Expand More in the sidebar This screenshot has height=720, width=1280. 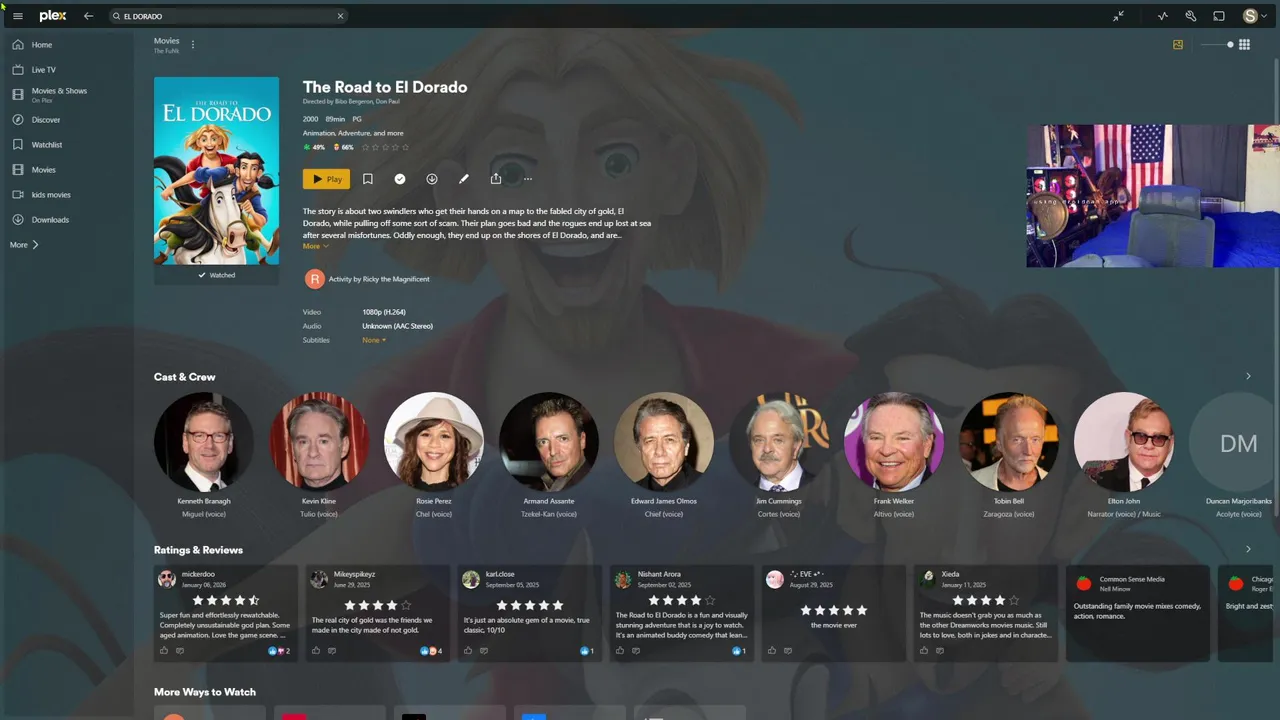point(24,245)
